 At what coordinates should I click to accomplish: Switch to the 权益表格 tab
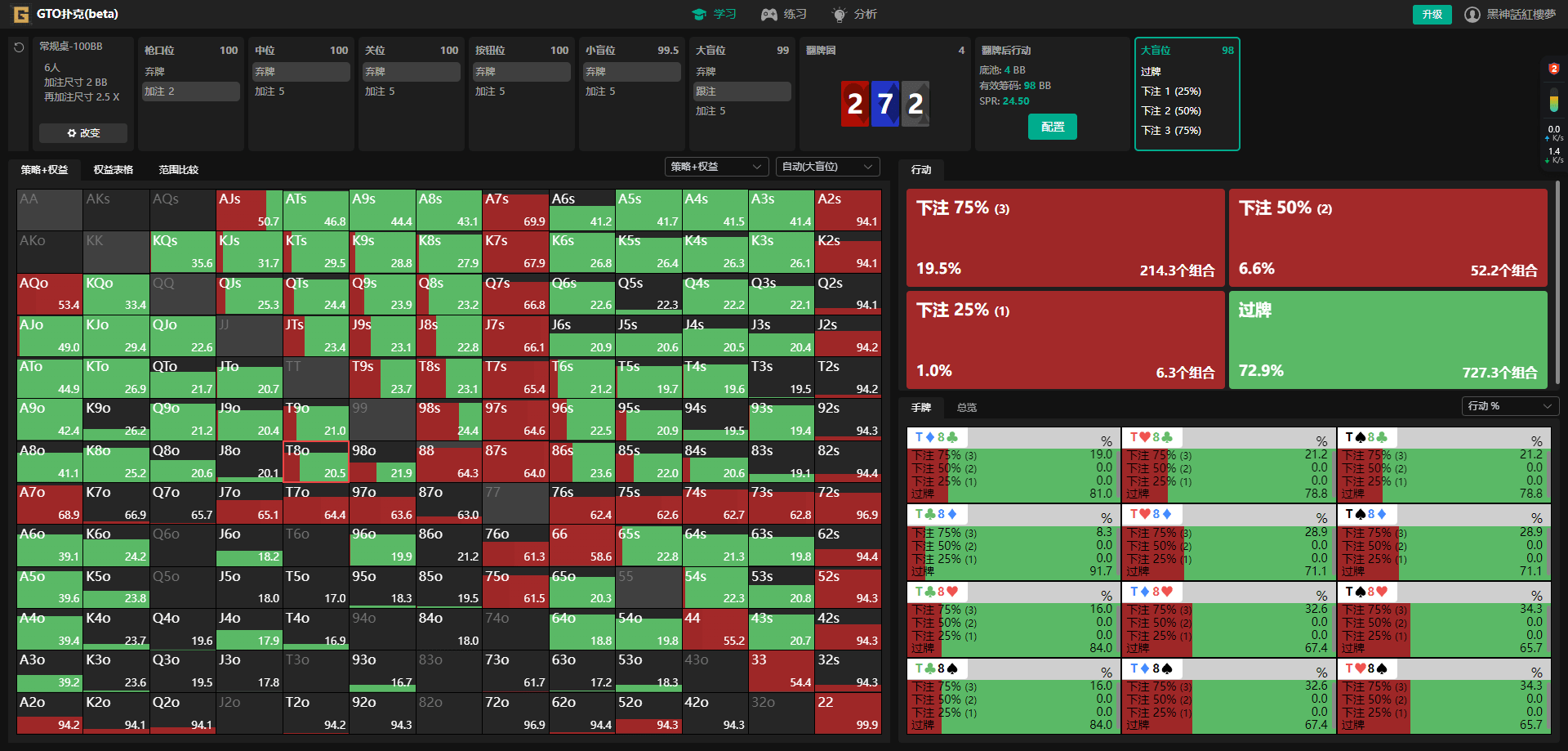[x=113, y=170]
